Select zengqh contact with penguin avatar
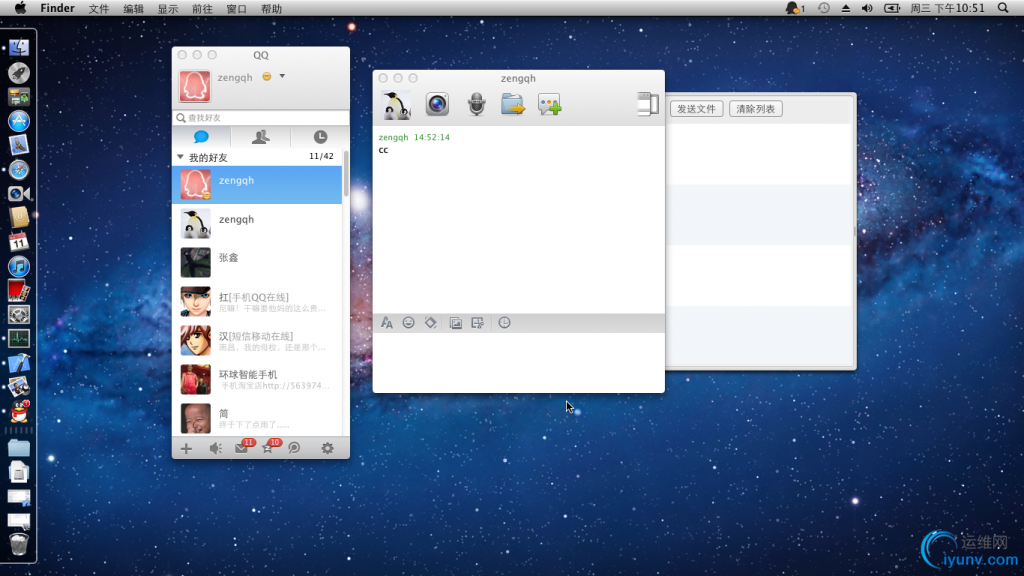1024x576 pixels. [257, 223]
